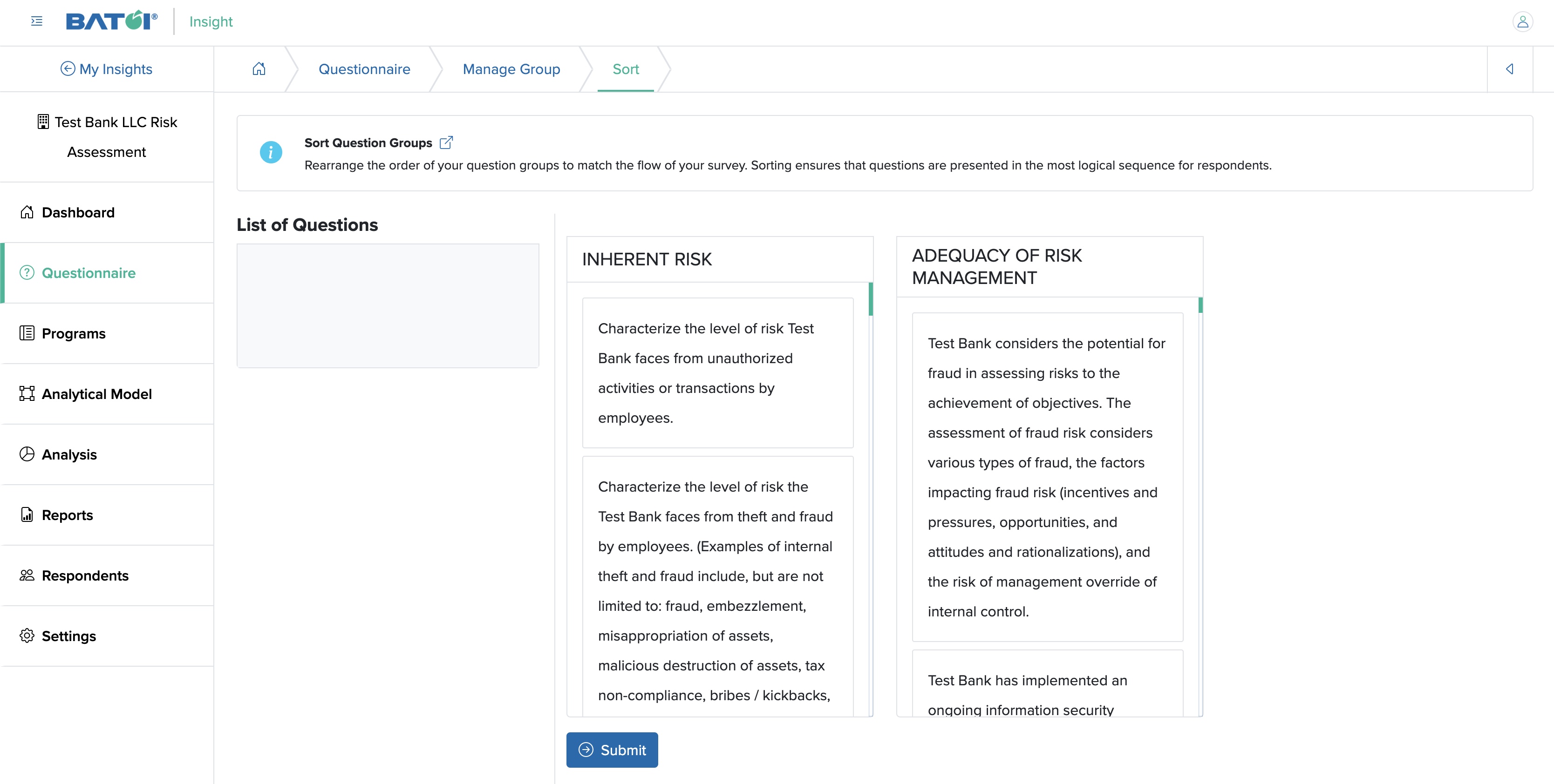The image size is (1554, 784).
Task: Open Settings in the sidebar
Action: [x=108, y=636]
